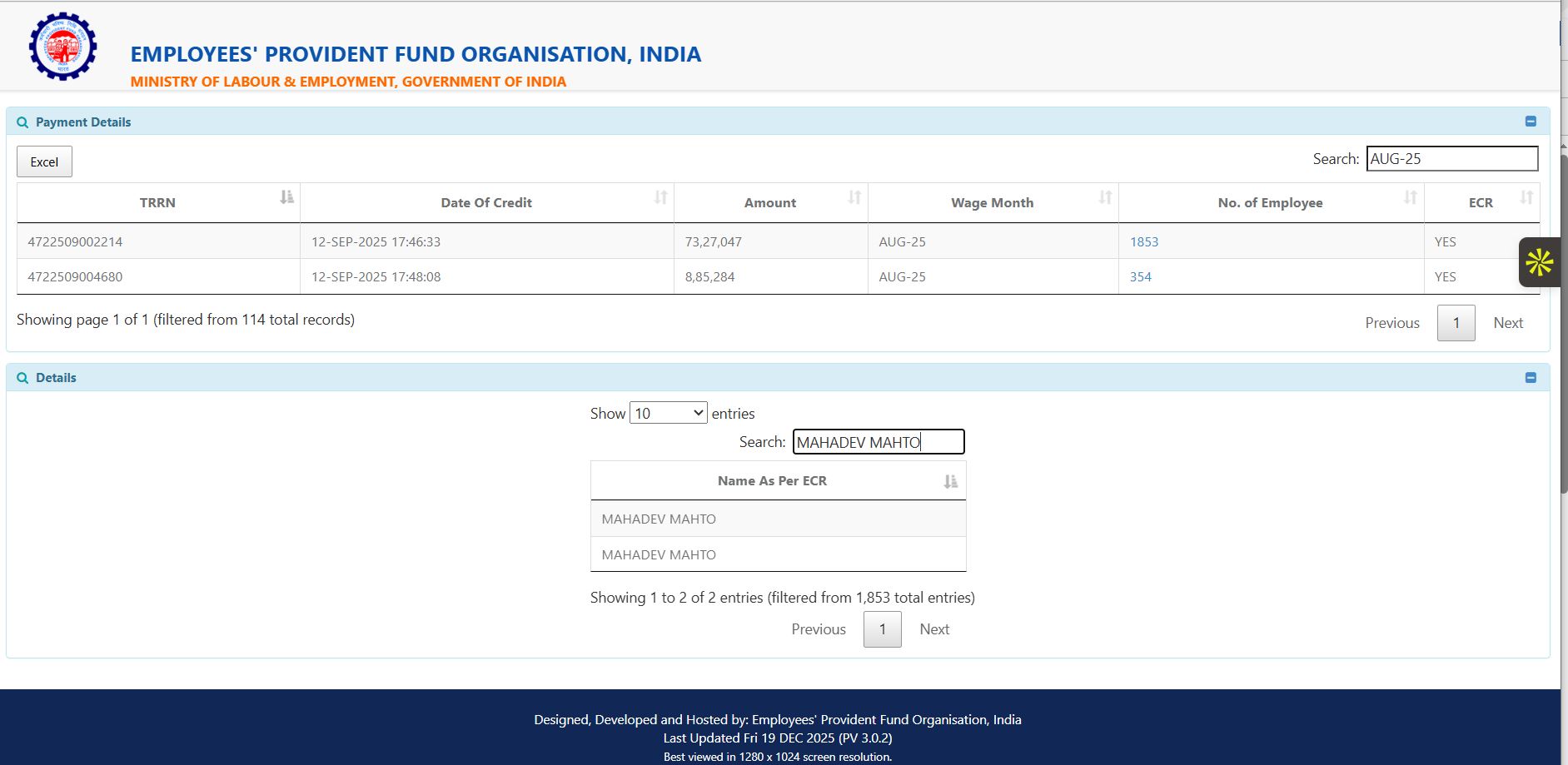The height and width of the screenshot is (765, 1568).
Task: Open employee count link 354
Action: [x=1140, y=277]
